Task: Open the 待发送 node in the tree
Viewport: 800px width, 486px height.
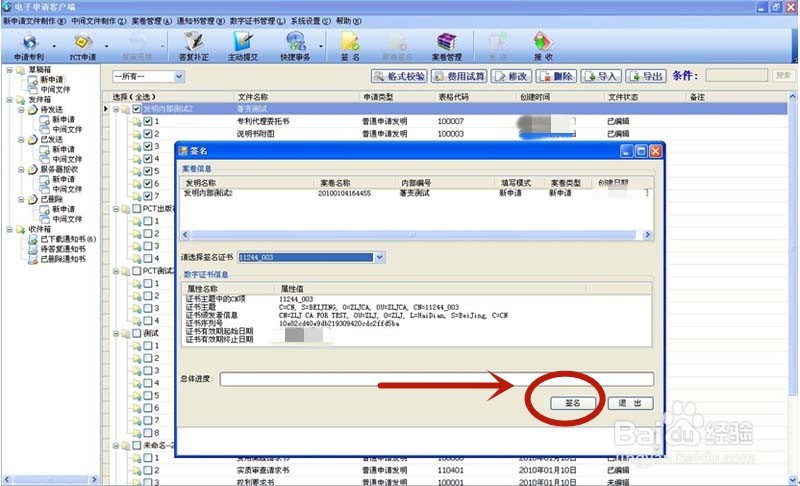Action: (52, 110)
